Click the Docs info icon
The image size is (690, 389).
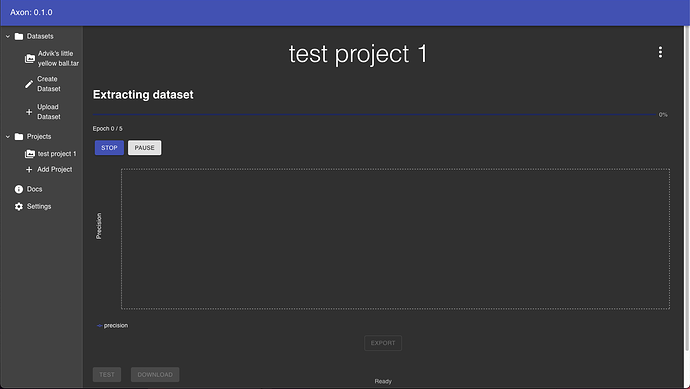pyautogui.click(x=18, y=189)
